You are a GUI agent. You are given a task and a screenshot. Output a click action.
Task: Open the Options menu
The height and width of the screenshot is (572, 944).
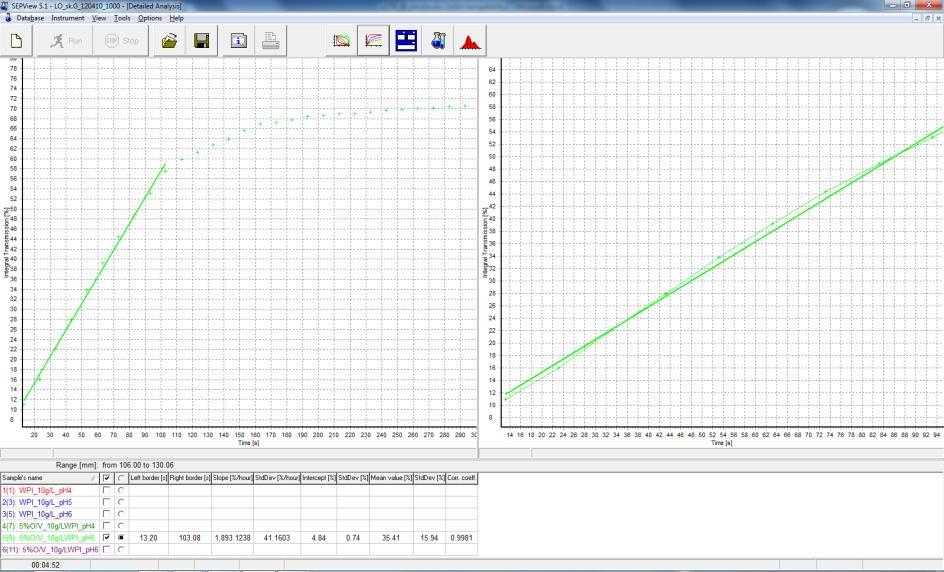pyautogui.click(x=149, y=18)
